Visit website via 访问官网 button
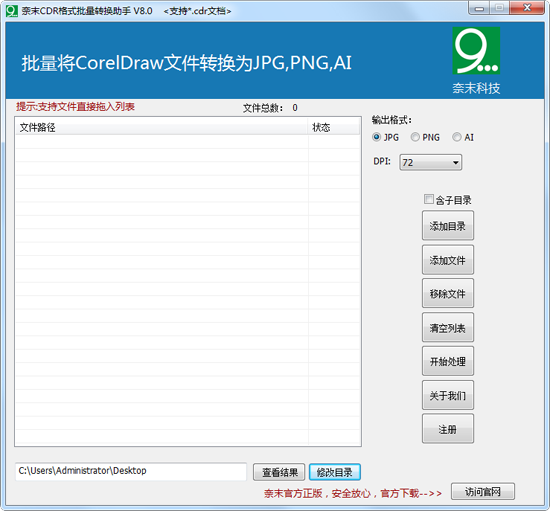 coord(483,491)
